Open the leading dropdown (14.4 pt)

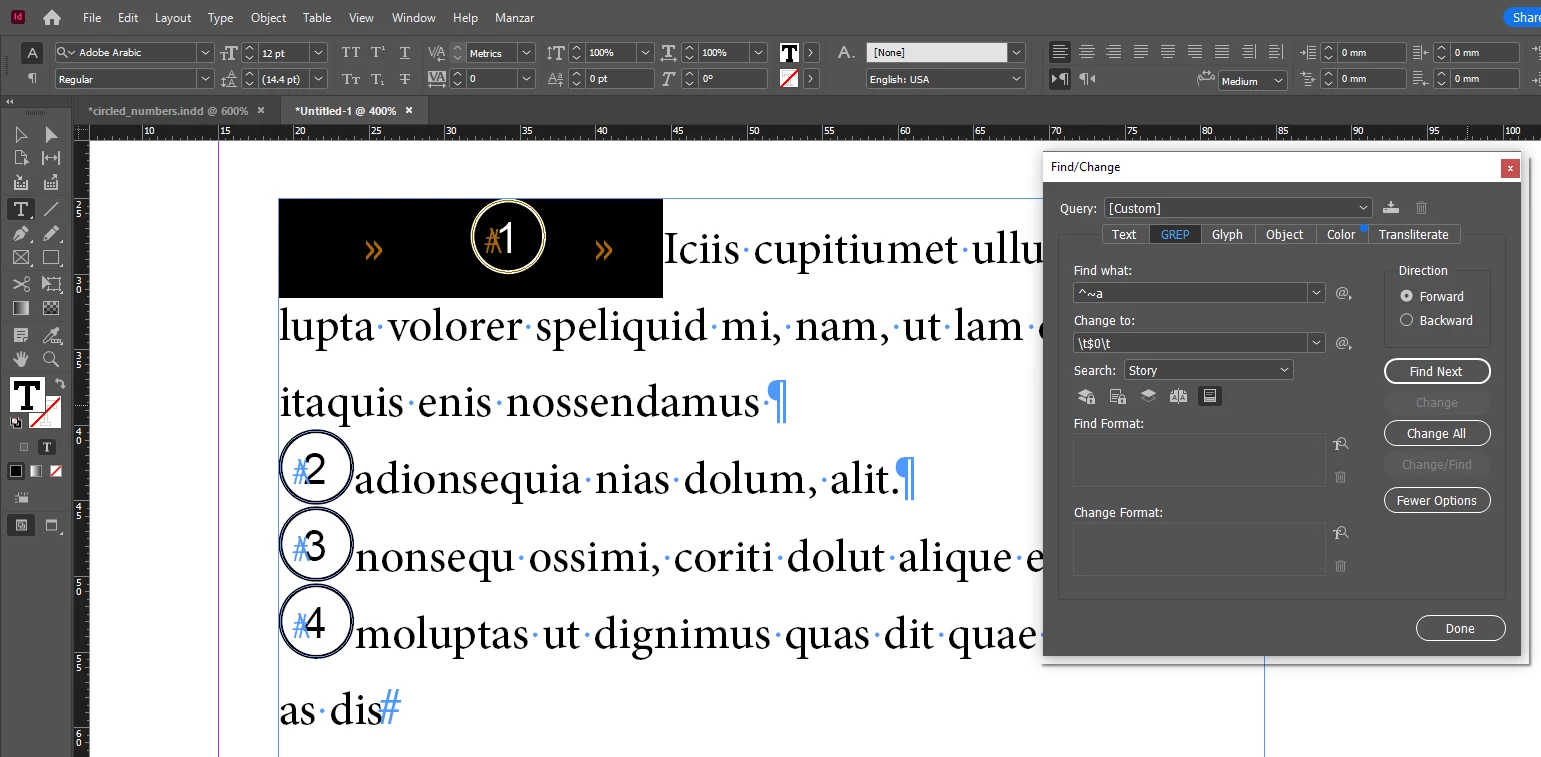tap(318, 79)
